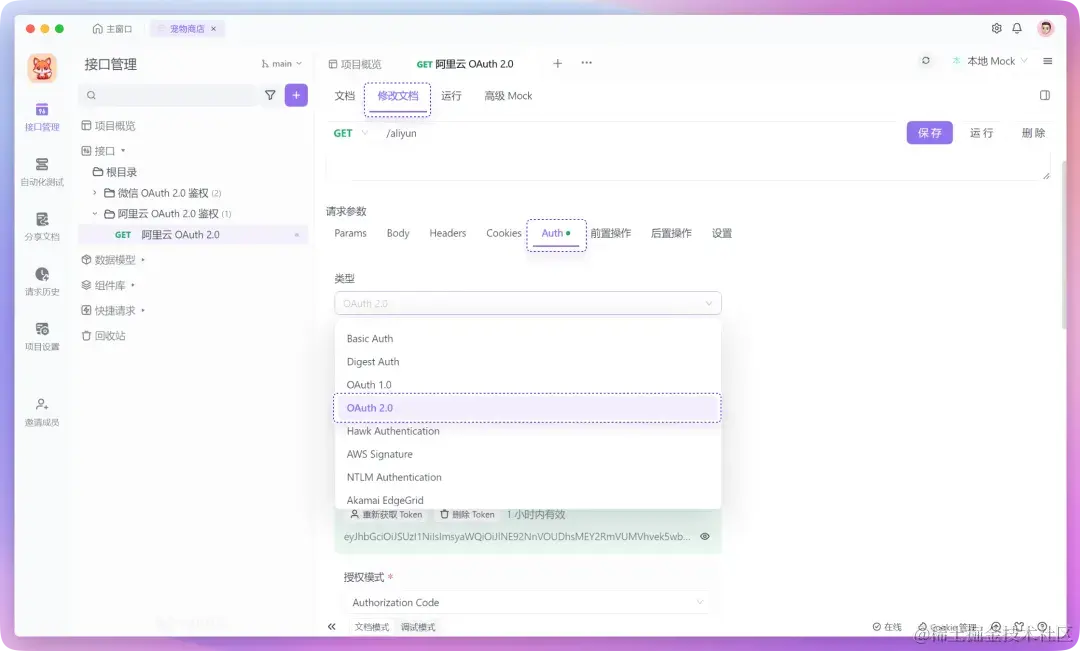Open the 分享文档 section
Screen dimensions: 1080x651
coord(40,226)
